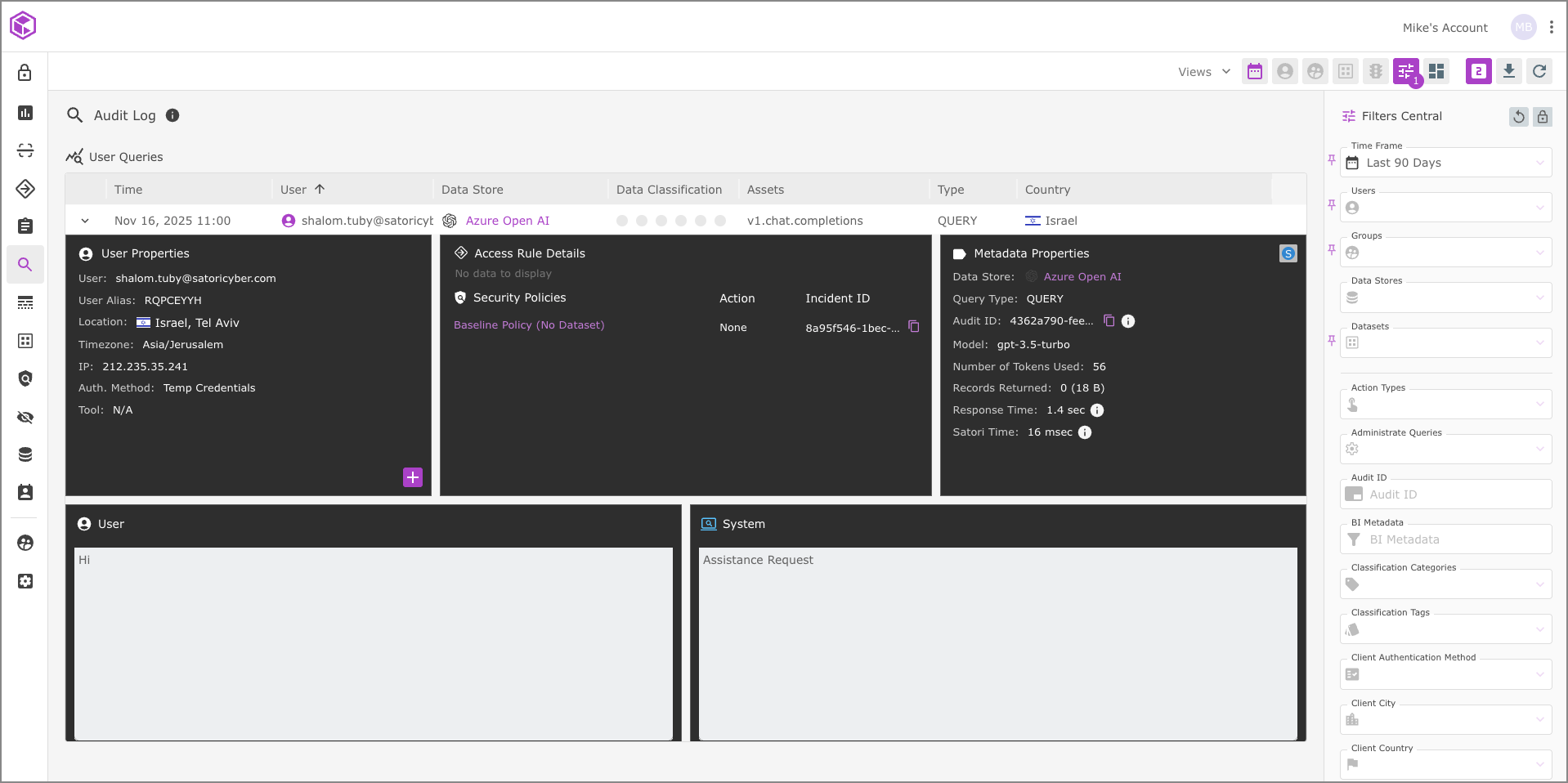The height and width of the screenshot is (783, 1568).
Task: Open the Time Frame Last 90 Days dropdown
Action: (1445, 163)
